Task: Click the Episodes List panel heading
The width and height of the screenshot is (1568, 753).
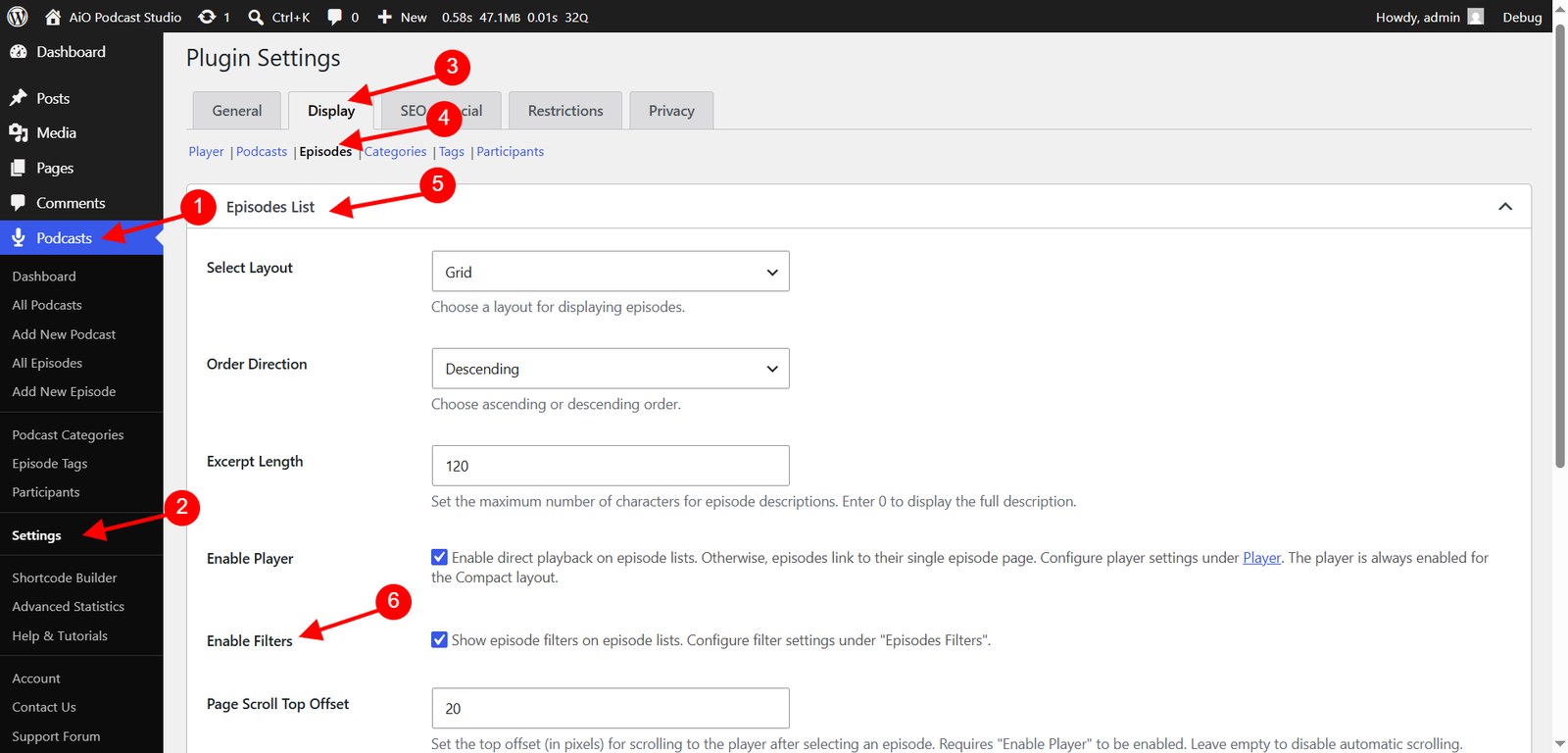Action: coord(270,207)
